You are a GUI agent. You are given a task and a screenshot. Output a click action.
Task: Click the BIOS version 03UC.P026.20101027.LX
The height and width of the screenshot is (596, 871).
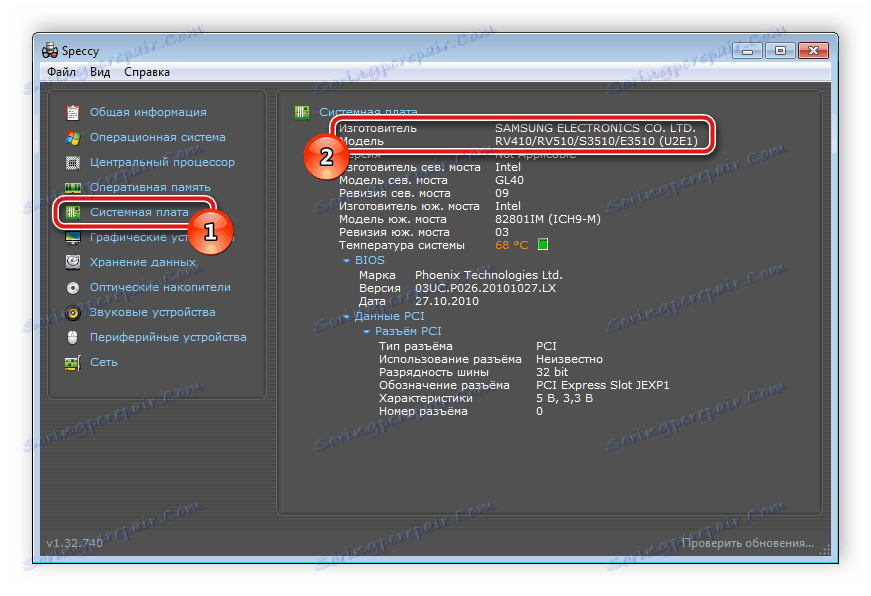485,288
